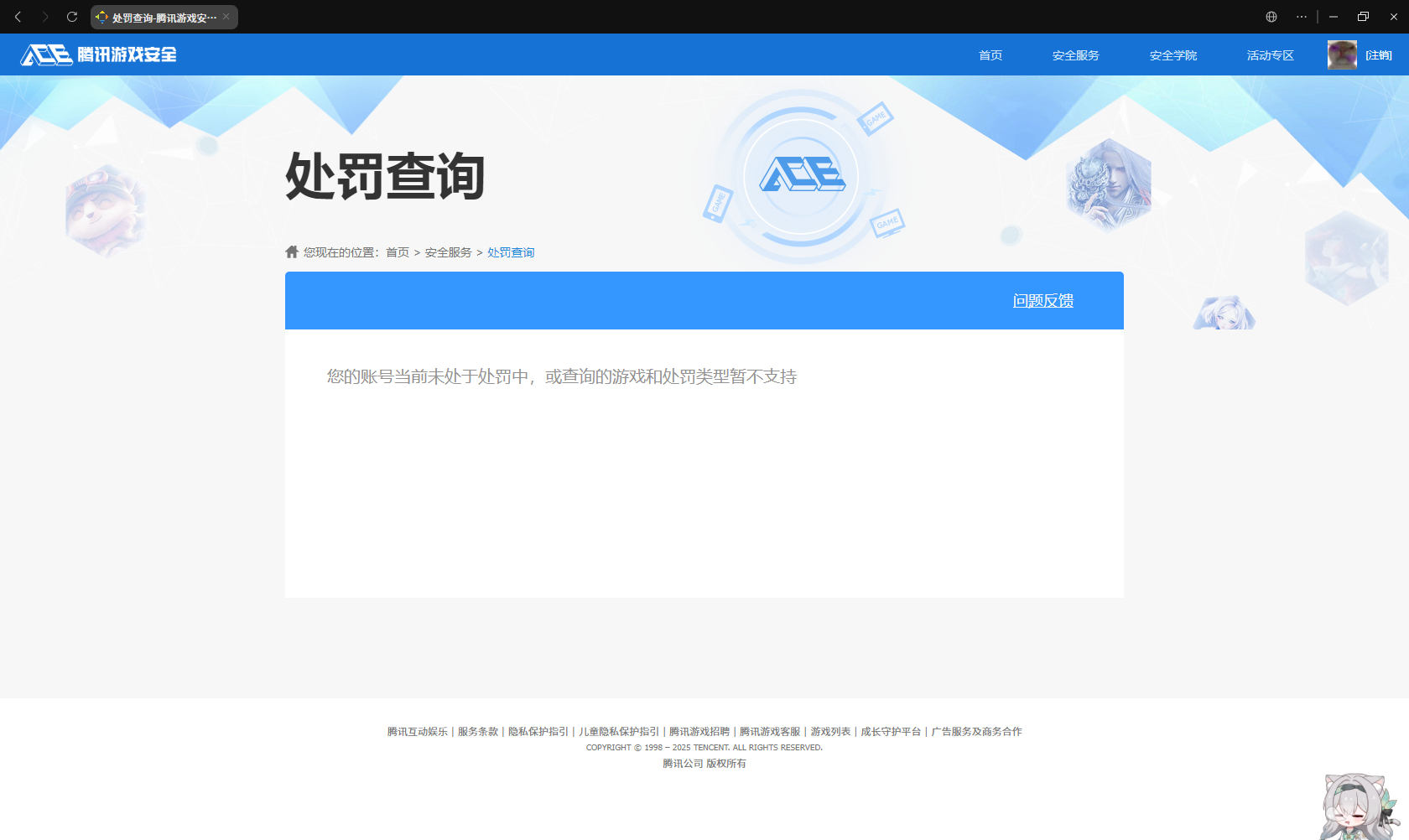Screen dimensions: 1409x840
Task: Close the 处罚查询 browser tab
Action: coord(226,17)
